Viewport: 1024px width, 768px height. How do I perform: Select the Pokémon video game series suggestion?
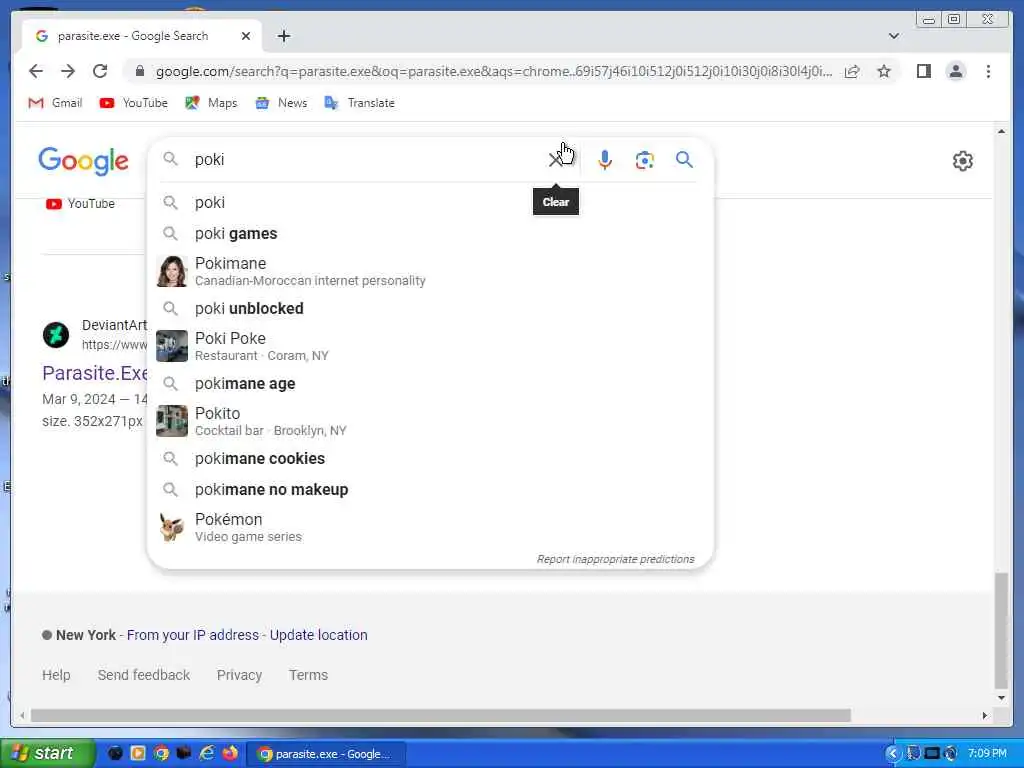tap(431, 527)
